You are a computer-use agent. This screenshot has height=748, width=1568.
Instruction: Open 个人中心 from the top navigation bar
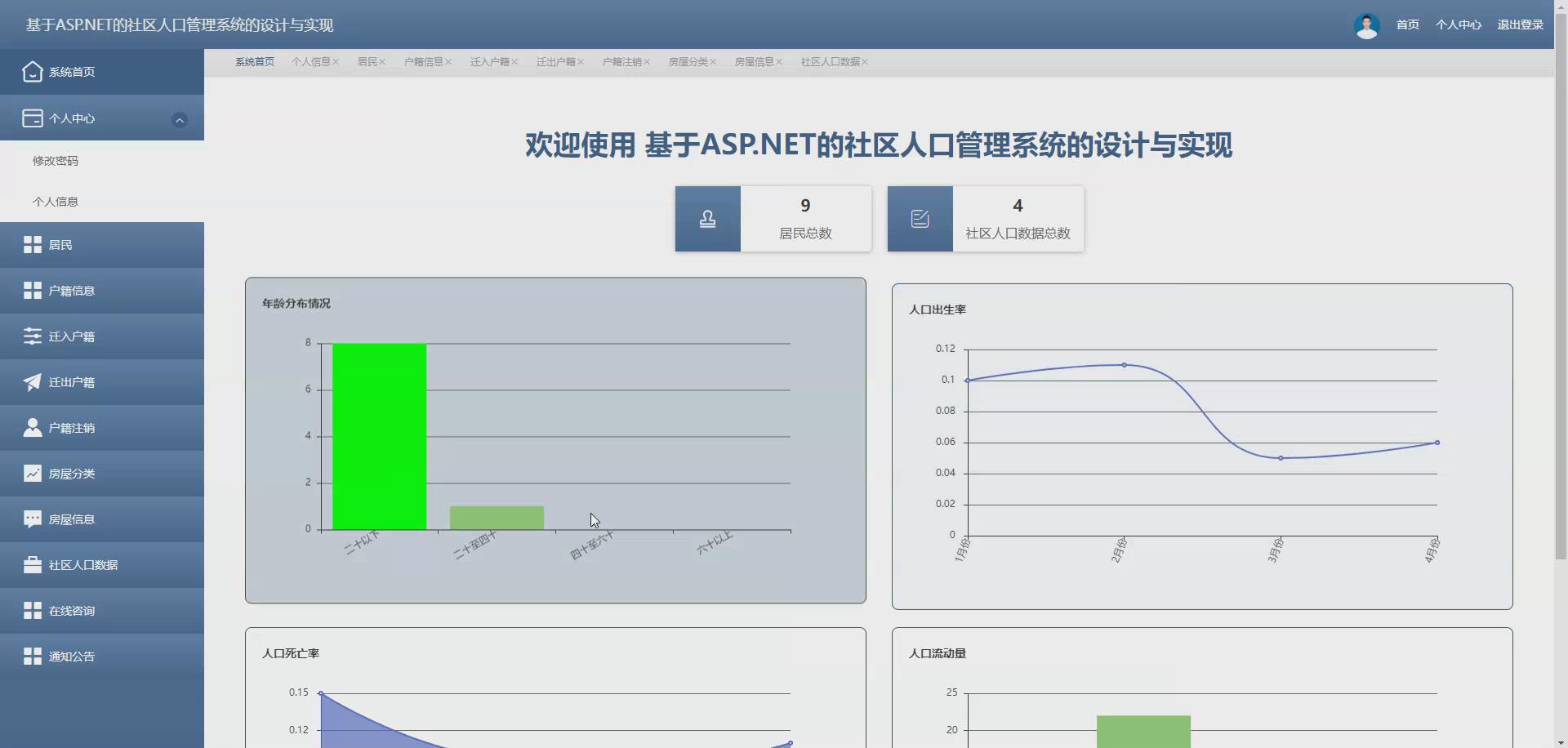click(1458, 24)
